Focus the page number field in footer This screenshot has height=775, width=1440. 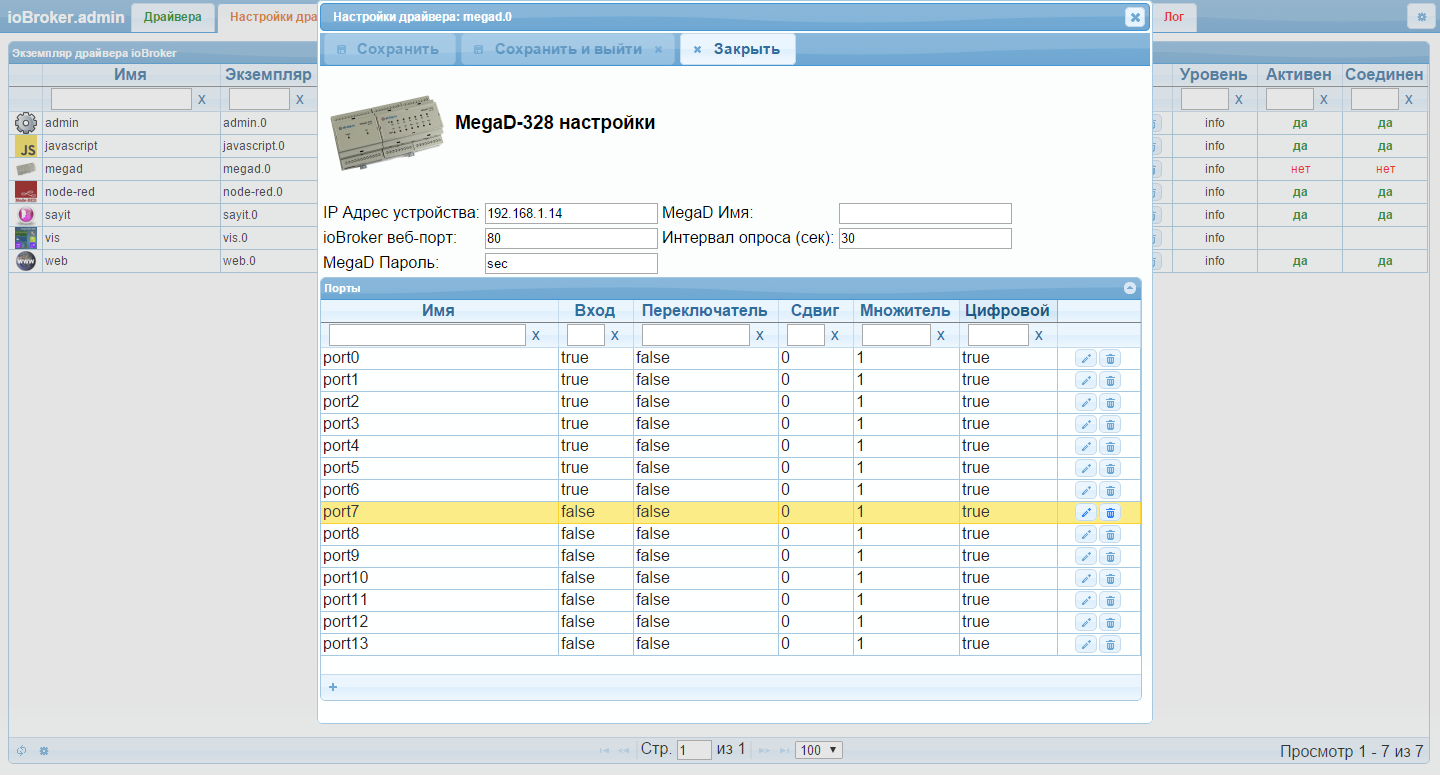694,750
